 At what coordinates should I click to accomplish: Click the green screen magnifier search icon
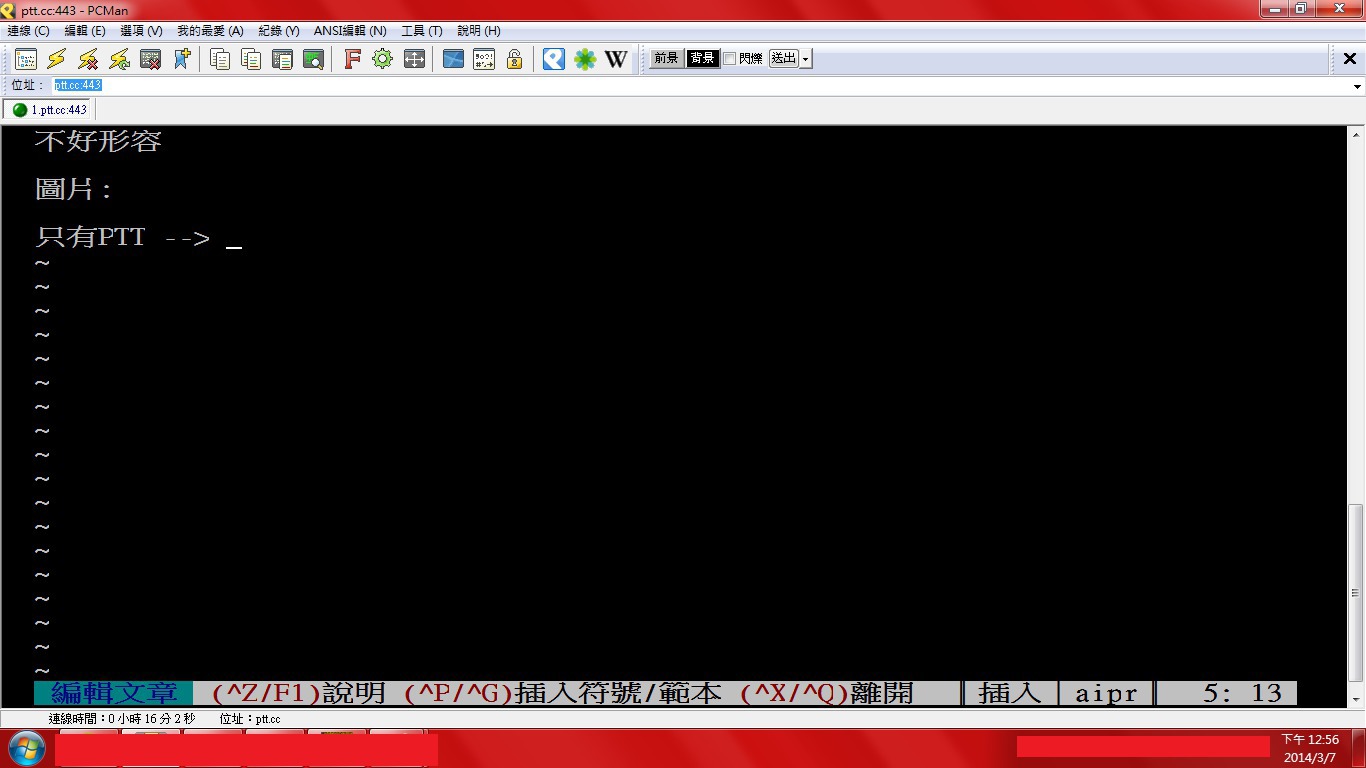click(x=314, y=59)
